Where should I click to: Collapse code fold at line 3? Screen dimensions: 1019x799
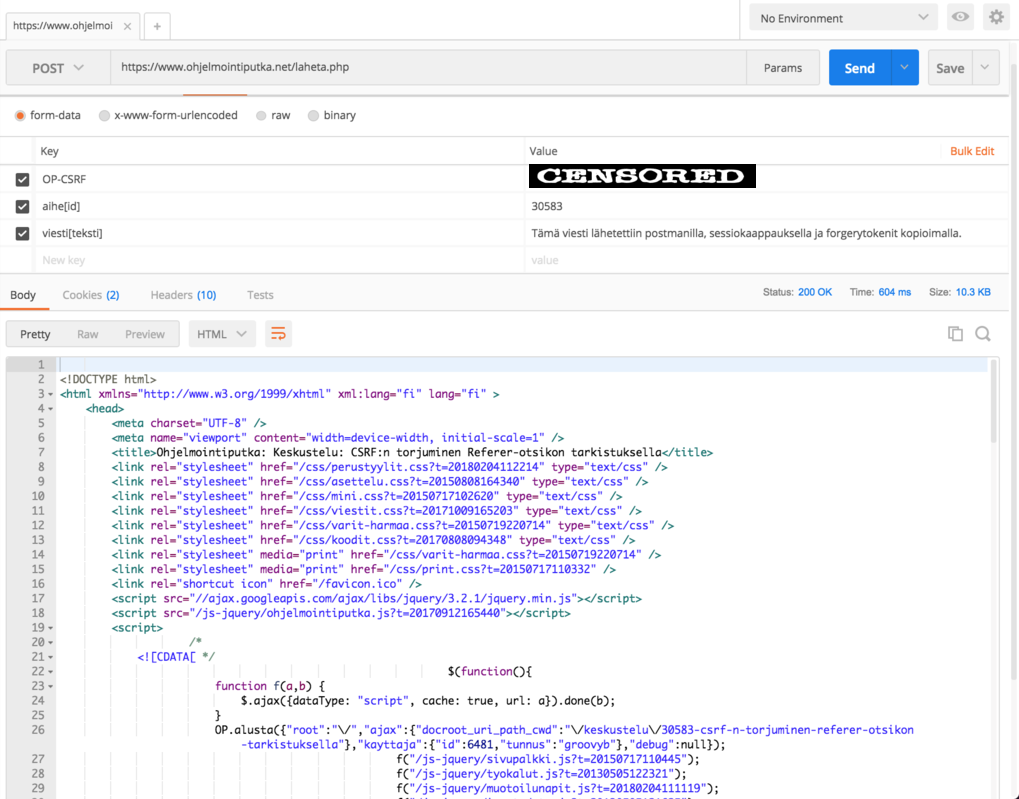tap(51, 395)
